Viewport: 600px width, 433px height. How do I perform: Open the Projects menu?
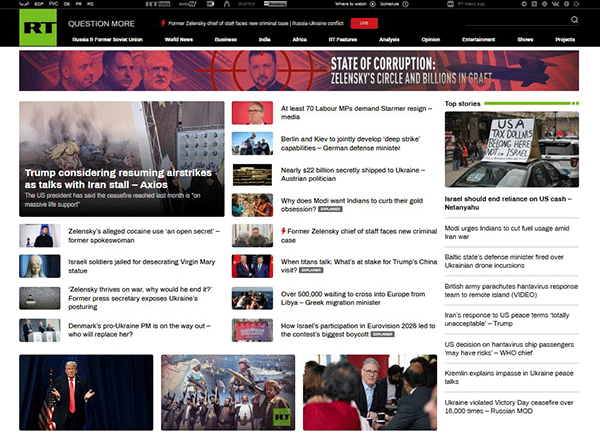565,39
